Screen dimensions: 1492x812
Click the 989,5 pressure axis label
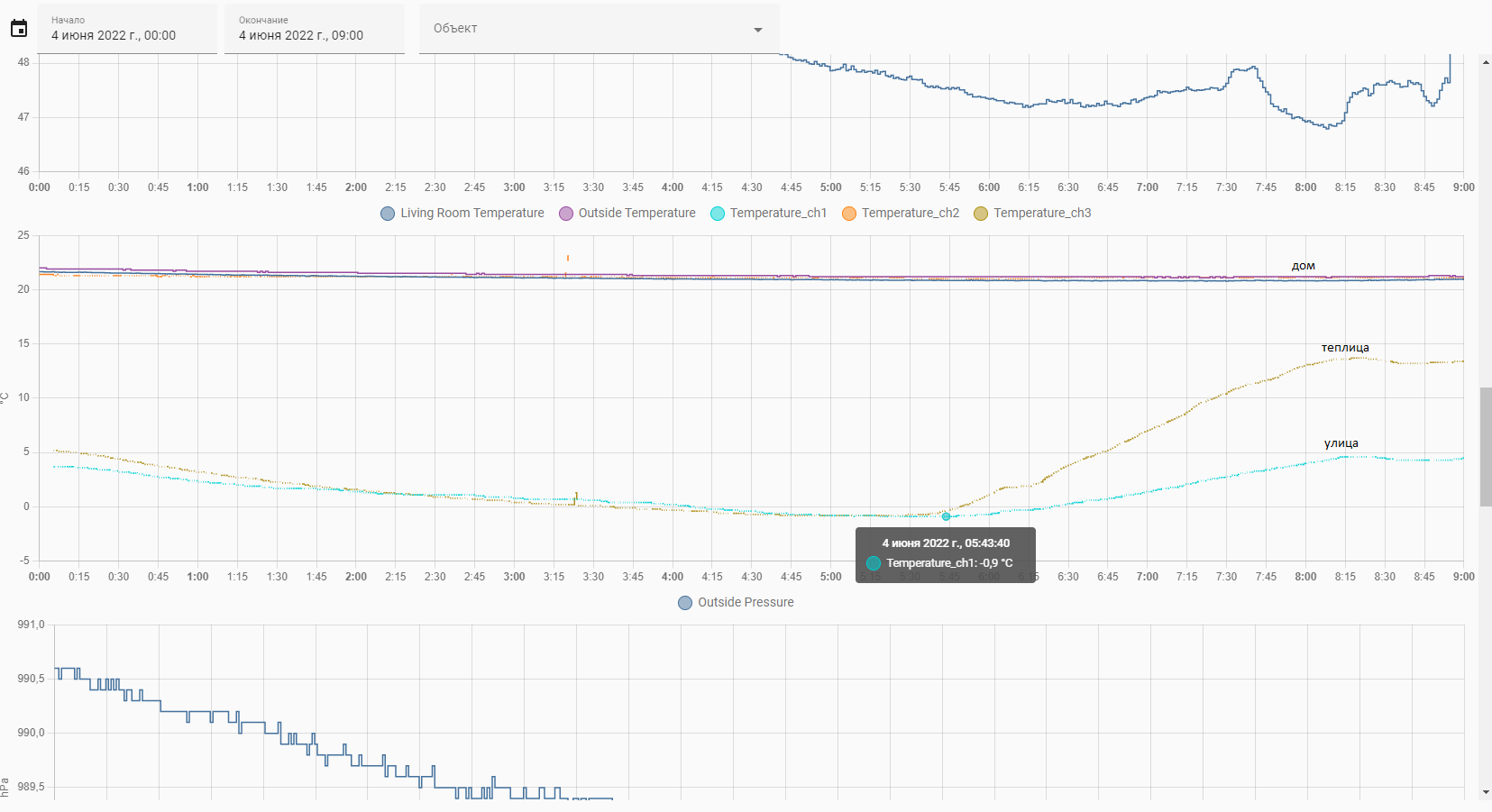[x=31, y=787]
